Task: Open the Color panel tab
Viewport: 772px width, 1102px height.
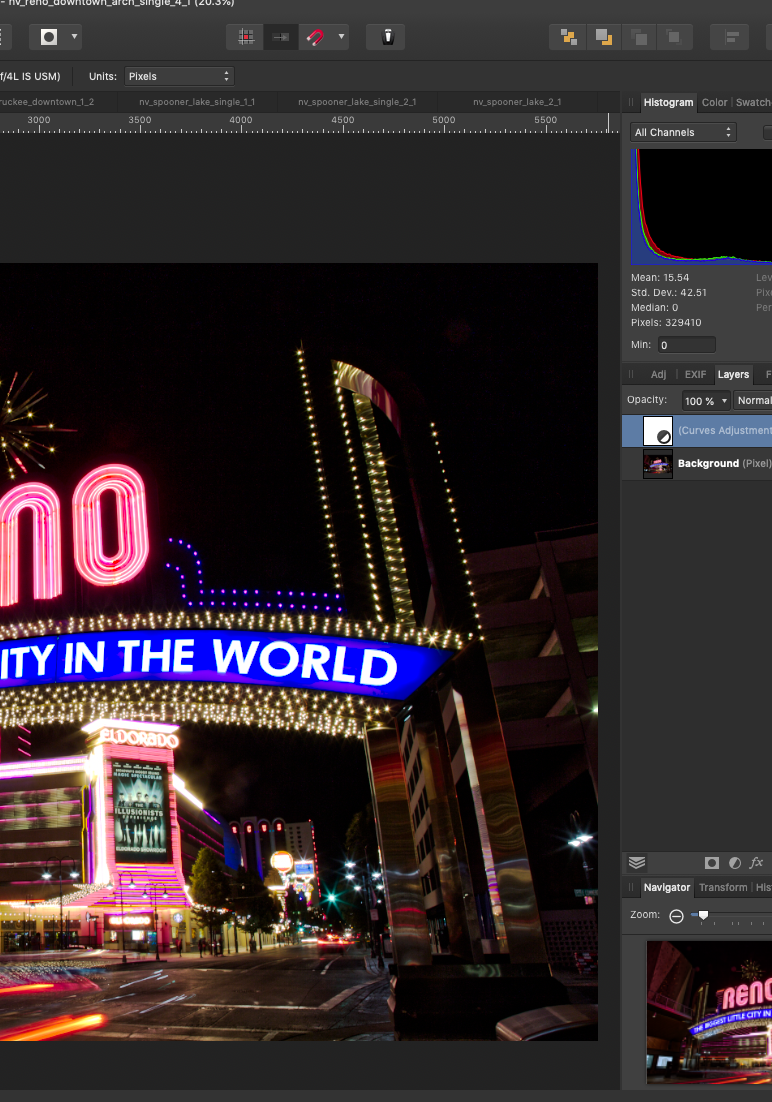Action: (x=714, y=103)
